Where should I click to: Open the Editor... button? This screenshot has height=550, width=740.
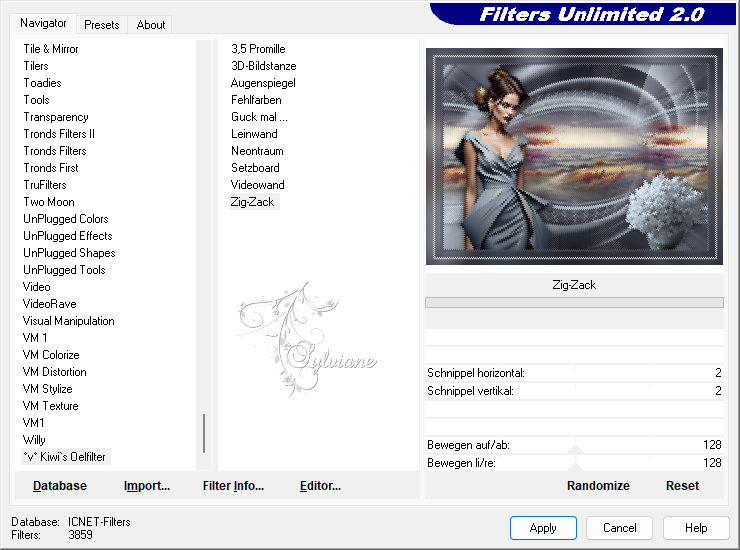click(x=320, y=485)
